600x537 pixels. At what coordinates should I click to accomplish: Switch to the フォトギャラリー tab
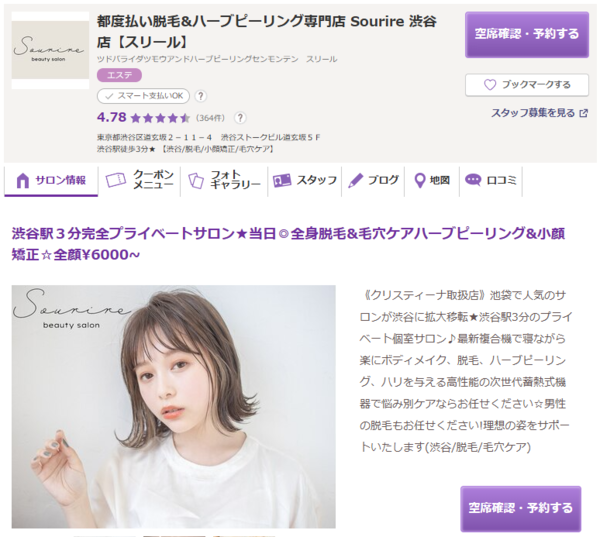point(224,180)
